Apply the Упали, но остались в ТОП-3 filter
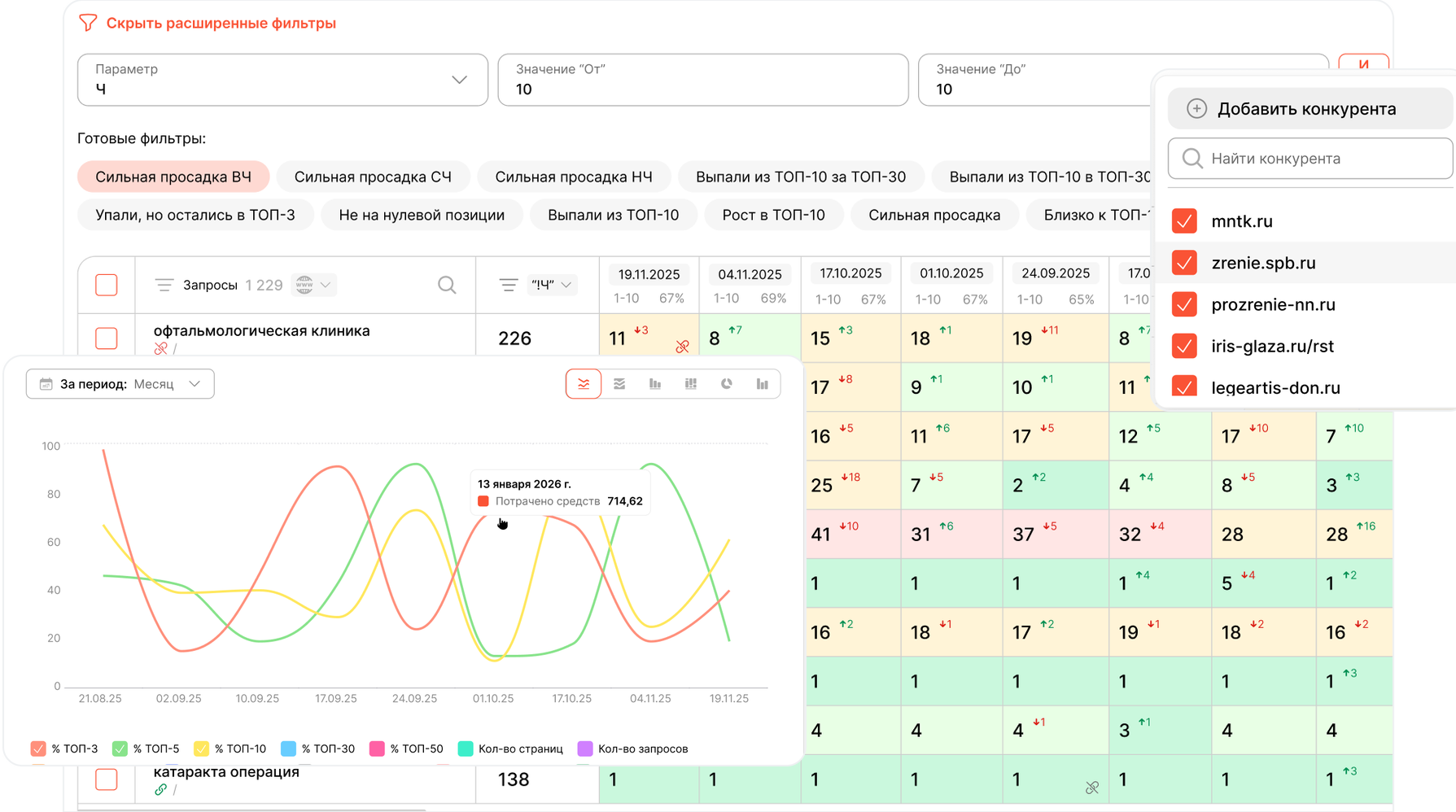The height and width of the screenshot is (812, 1456). 195,215
